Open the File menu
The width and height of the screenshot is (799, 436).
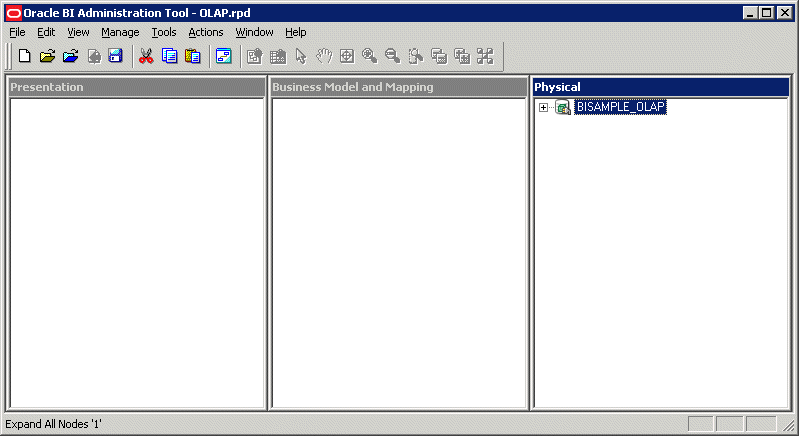(17, 32)
